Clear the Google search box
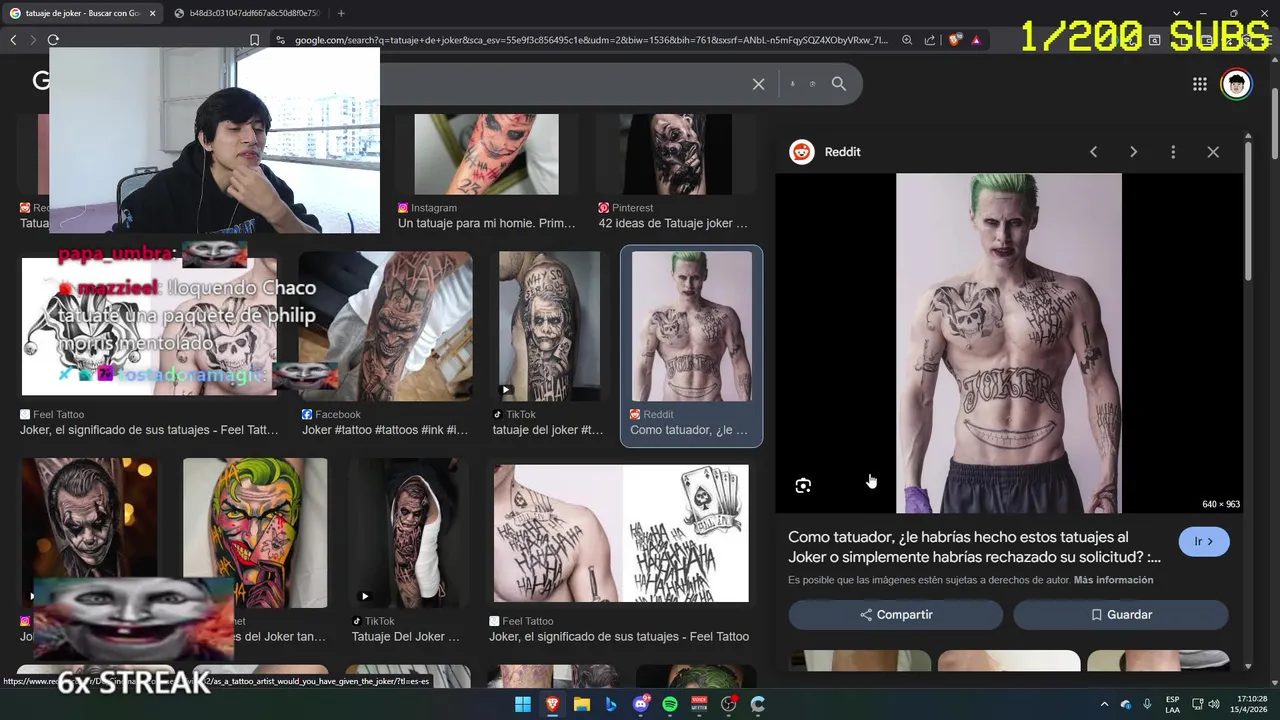Image resolution: width=1280 pixels, height=720 pixels. coord(758,84)
